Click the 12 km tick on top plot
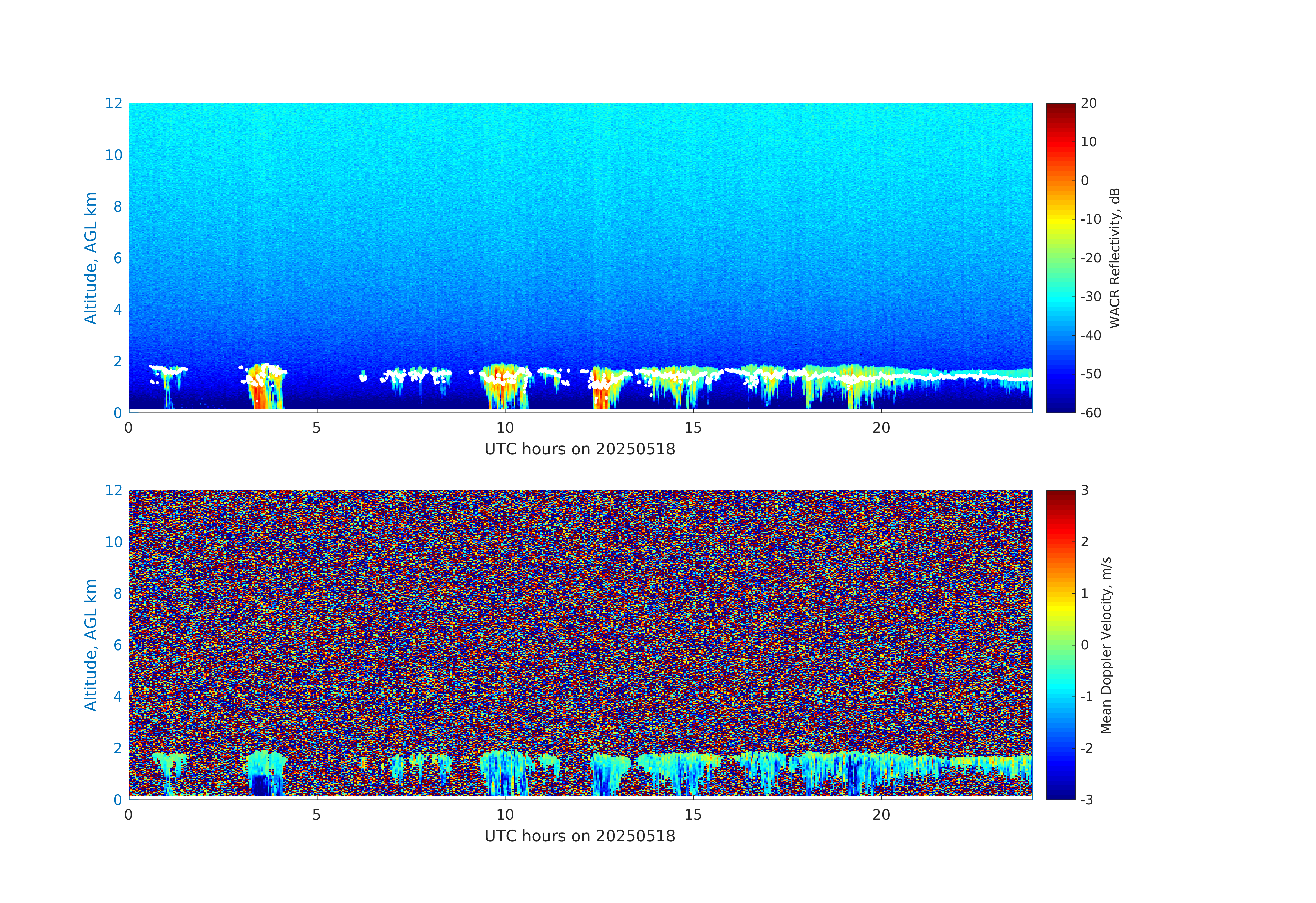The image size is (1316, 903). [x=113, y=104]
